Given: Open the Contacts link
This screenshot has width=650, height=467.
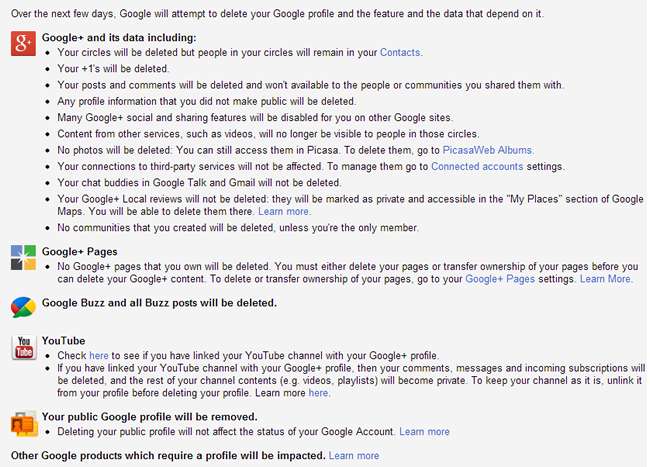Looking at the screenshot, I should point(401,52).
